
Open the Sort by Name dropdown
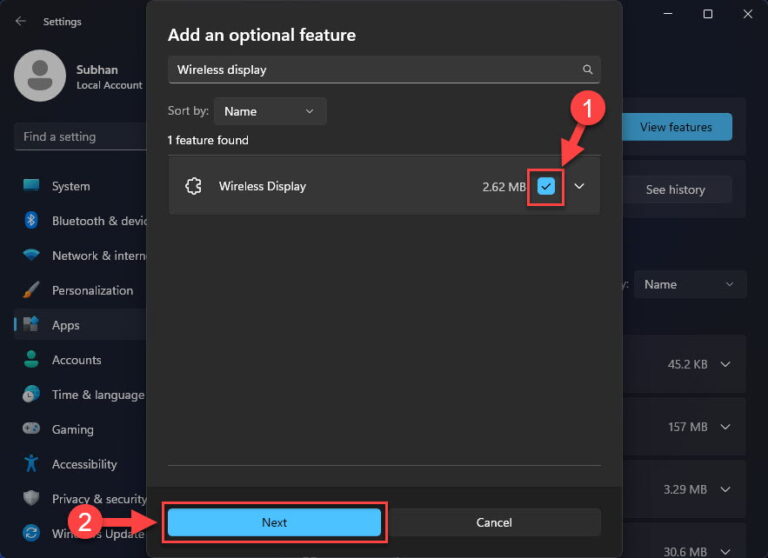click(269, 111)
